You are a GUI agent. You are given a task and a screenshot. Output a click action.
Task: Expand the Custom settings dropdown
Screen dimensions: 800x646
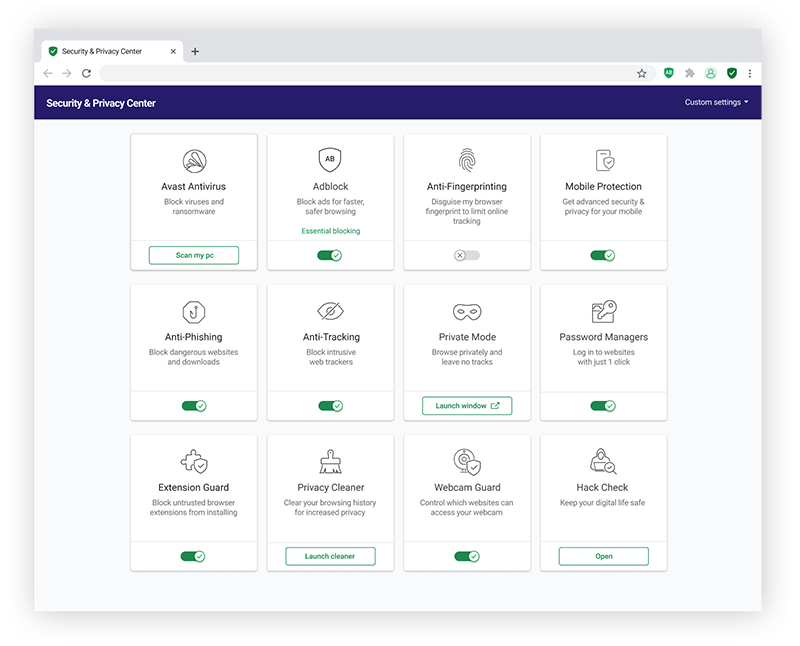(716, 103)
